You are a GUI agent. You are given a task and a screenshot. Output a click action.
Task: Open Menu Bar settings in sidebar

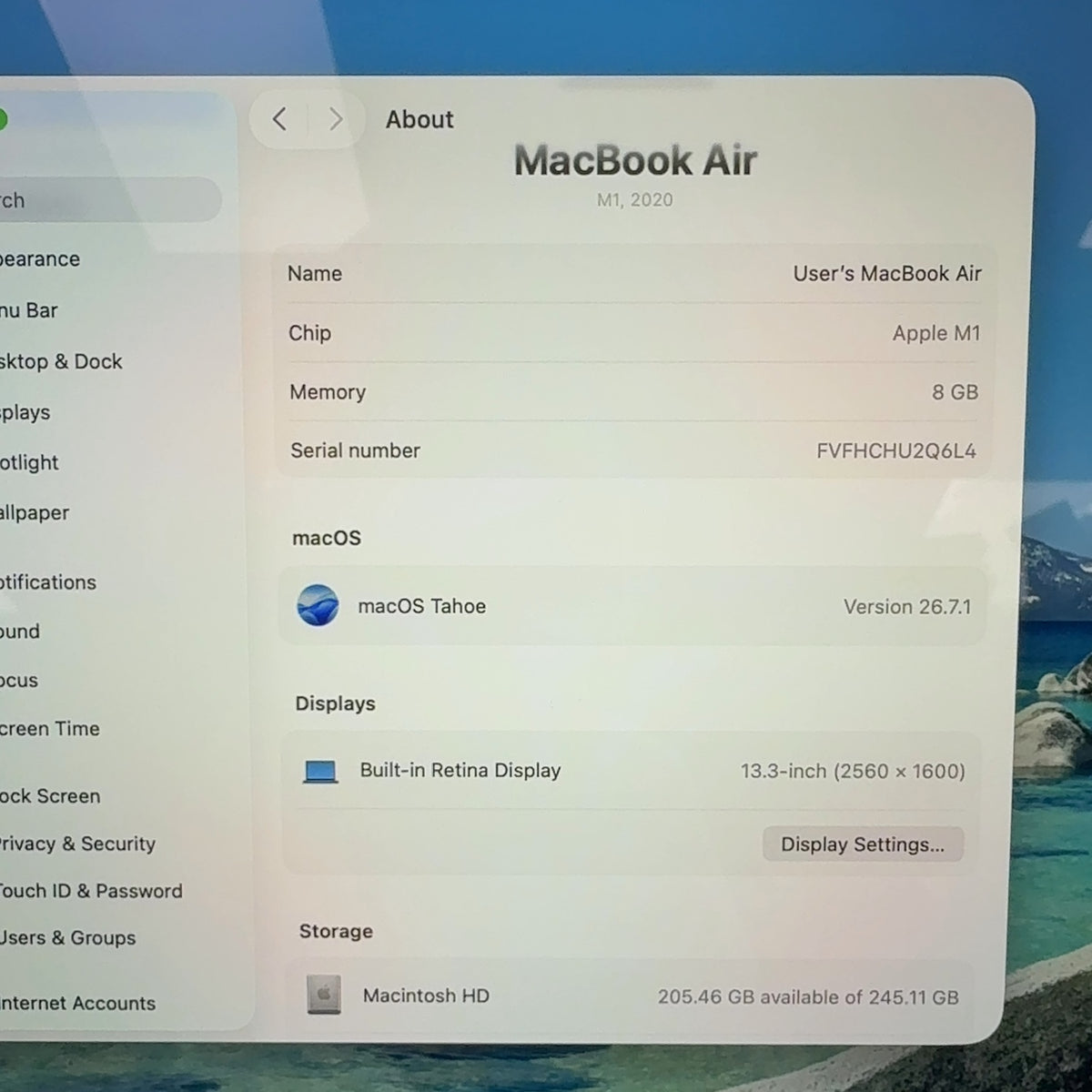[29, 310]
